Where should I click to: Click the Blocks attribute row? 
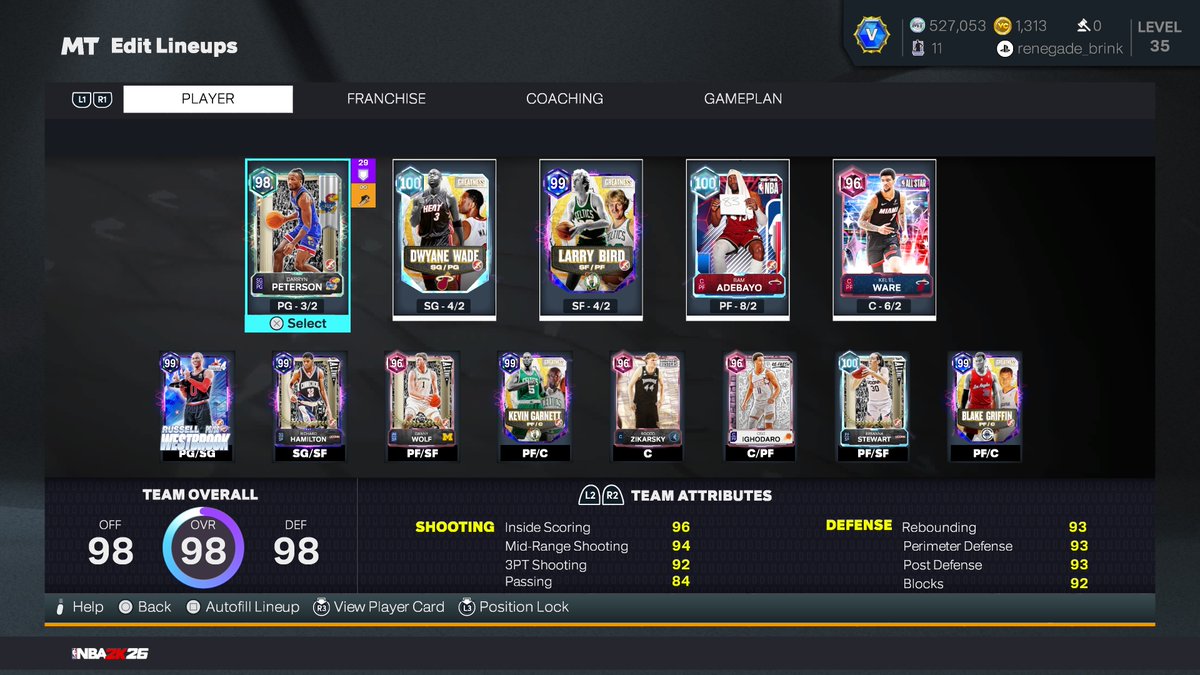(x=995, y=583)
